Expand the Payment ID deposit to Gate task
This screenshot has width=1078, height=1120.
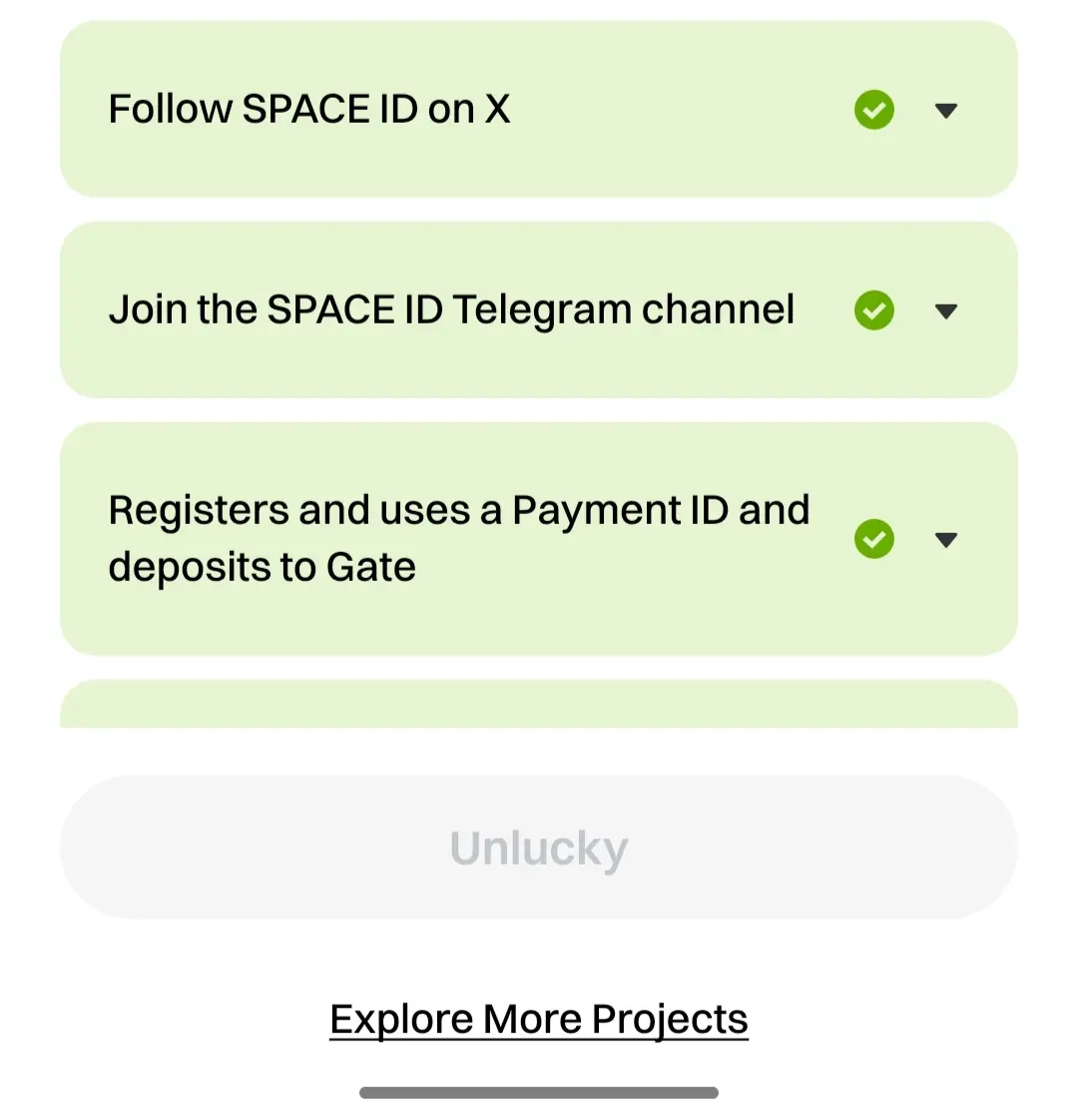pos(946,540)
